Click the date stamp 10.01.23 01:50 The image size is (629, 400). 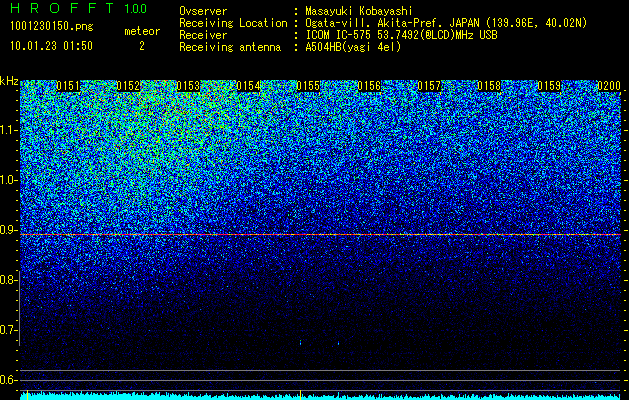[x=51, y=46]
